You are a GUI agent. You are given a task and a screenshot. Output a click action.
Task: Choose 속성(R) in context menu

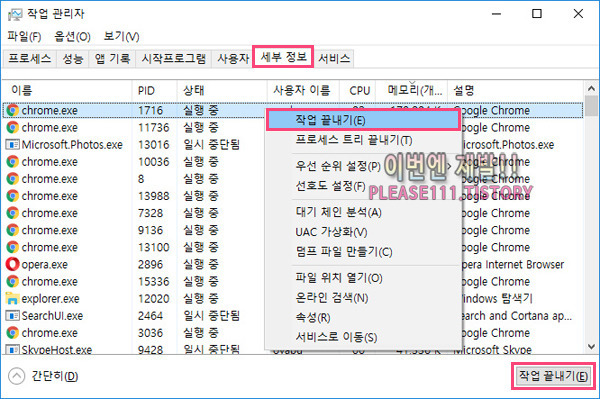coord(363,318)
